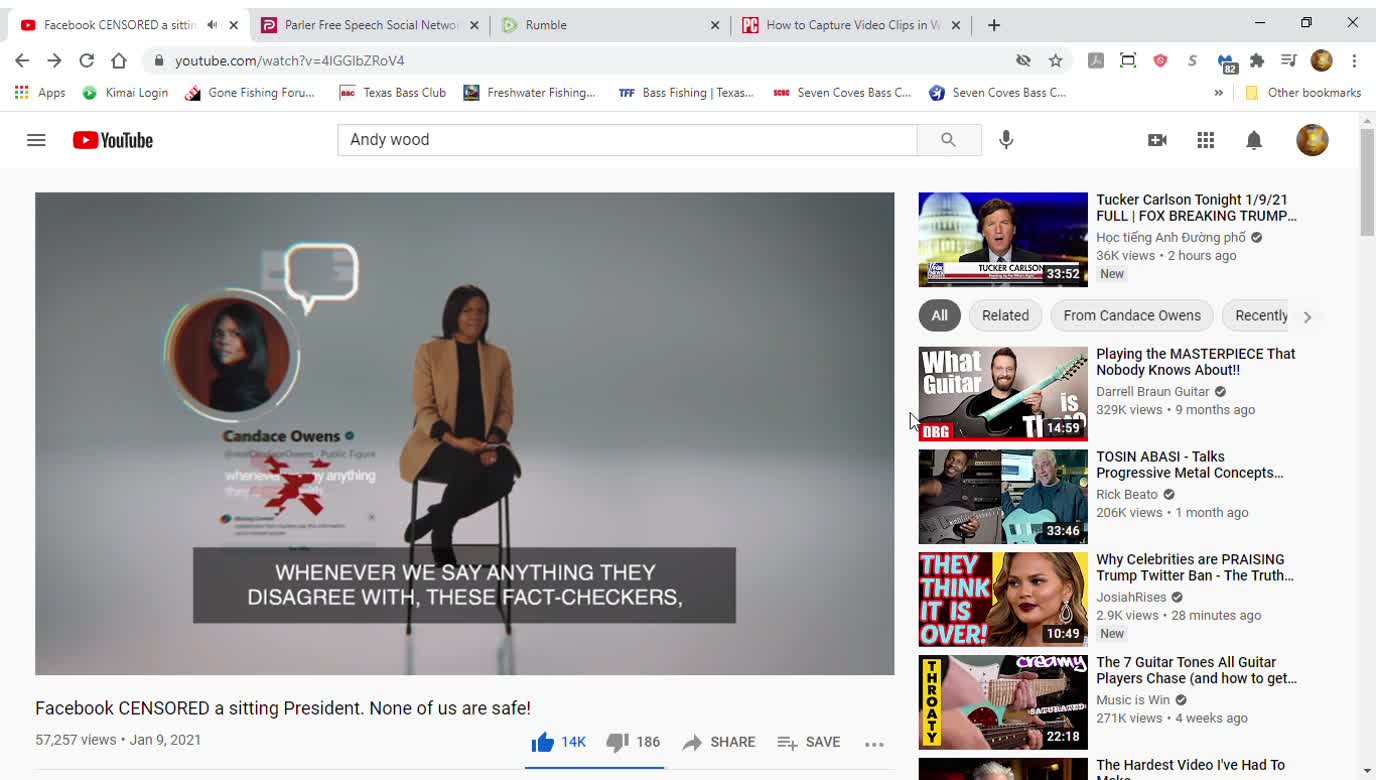Click the crossed-eye icon in address bar
This screenshot has width=1376, height=780.
coord(1023,61)
